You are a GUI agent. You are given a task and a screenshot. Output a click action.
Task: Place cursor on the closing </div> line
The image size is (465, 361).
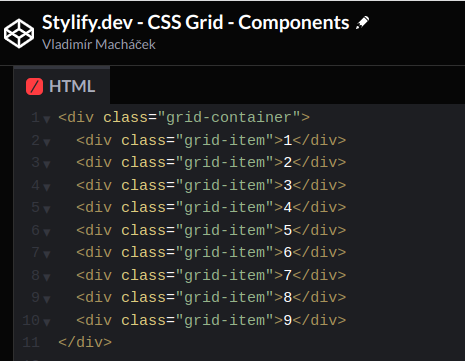tap(85, 342)
